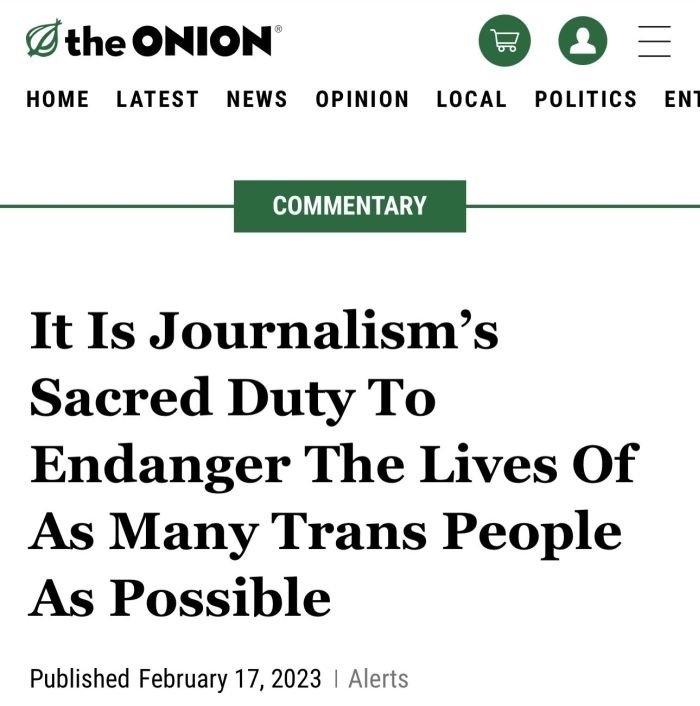The height and width of the screenshot is (706, 700).
Task: Click the "Published" label
Action: [80, 679]
